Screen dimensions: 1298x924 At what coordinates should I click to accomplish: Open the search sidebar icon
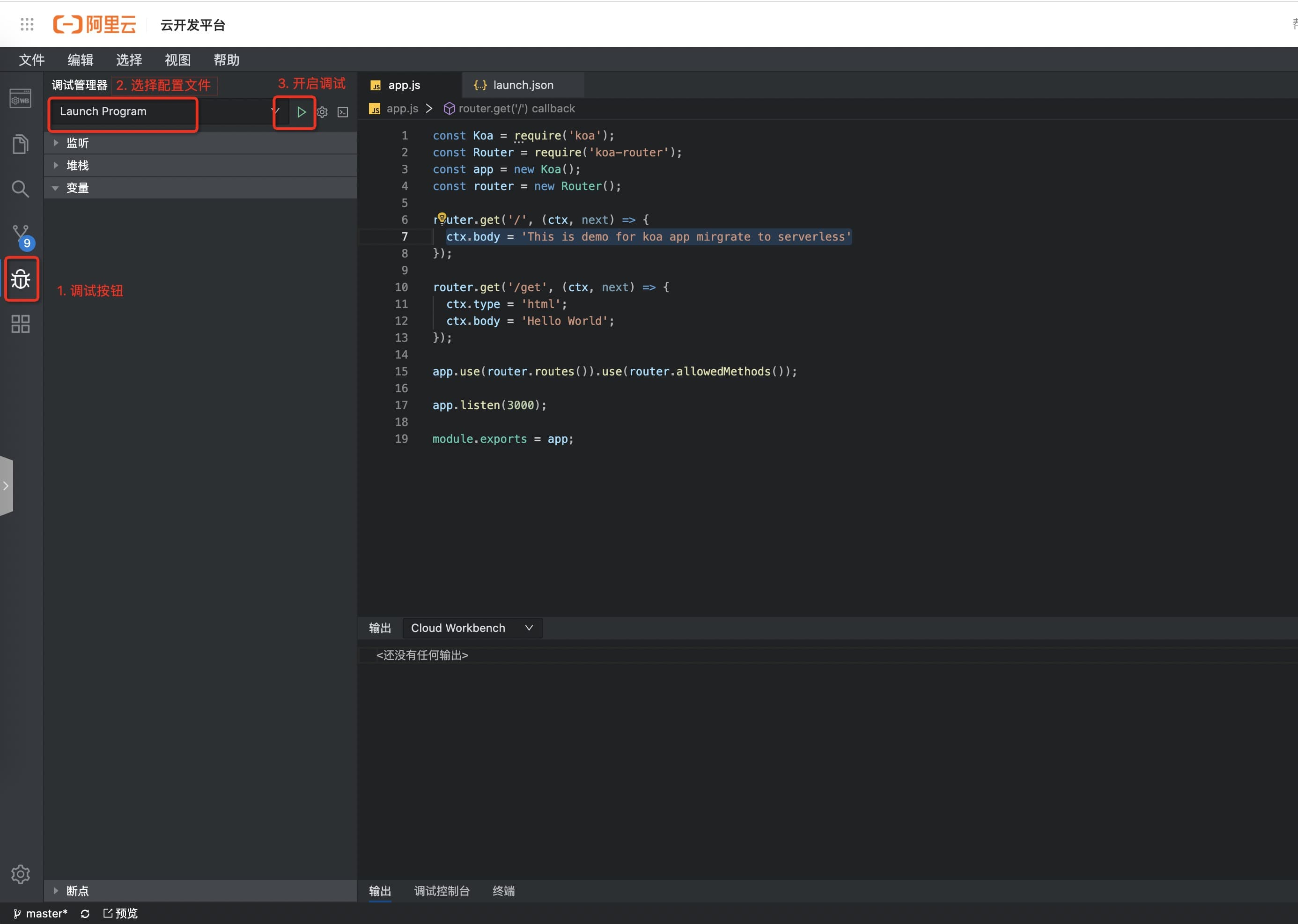click(x=21, y=188)
